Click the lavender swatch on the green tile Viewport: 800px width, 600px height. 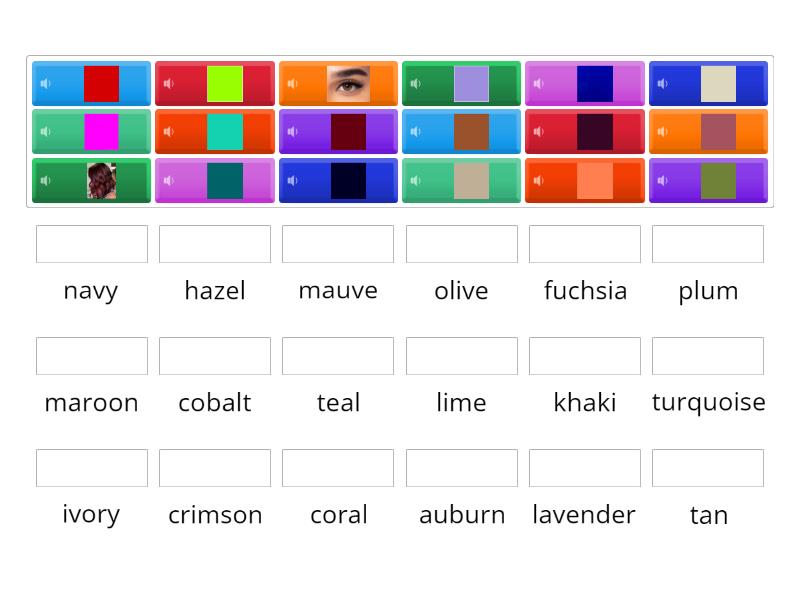coord(471,84)
